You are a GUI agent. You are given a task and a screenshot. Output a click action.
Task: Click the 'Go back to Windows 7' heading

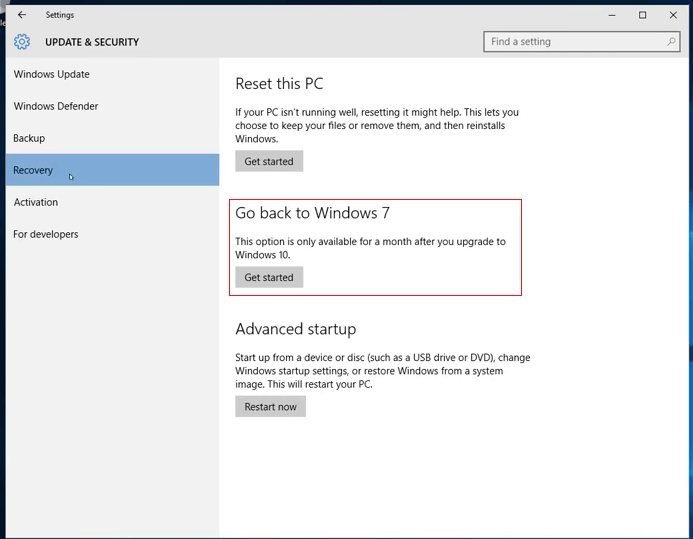312,213
